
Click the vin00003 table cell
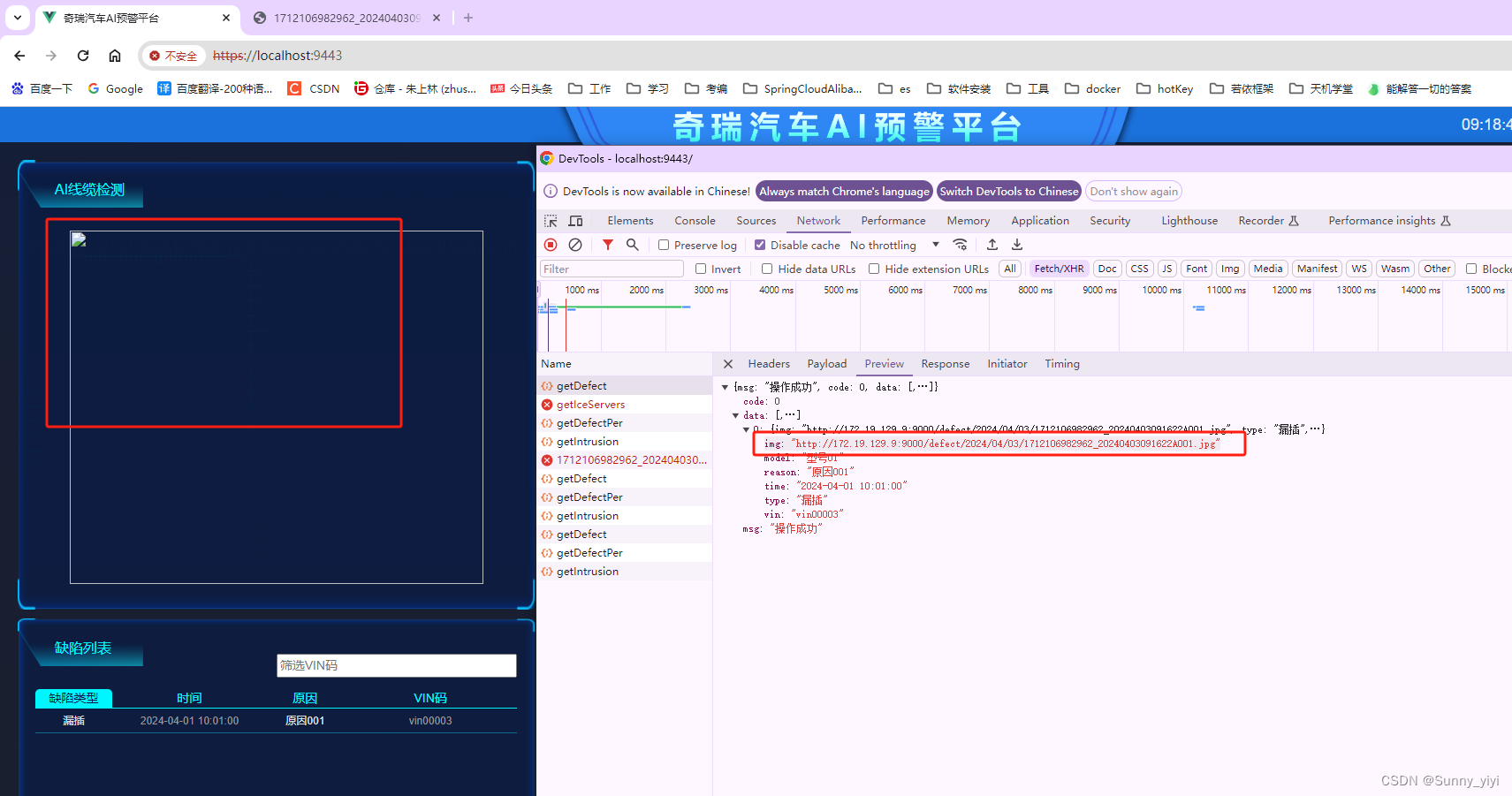430,721
